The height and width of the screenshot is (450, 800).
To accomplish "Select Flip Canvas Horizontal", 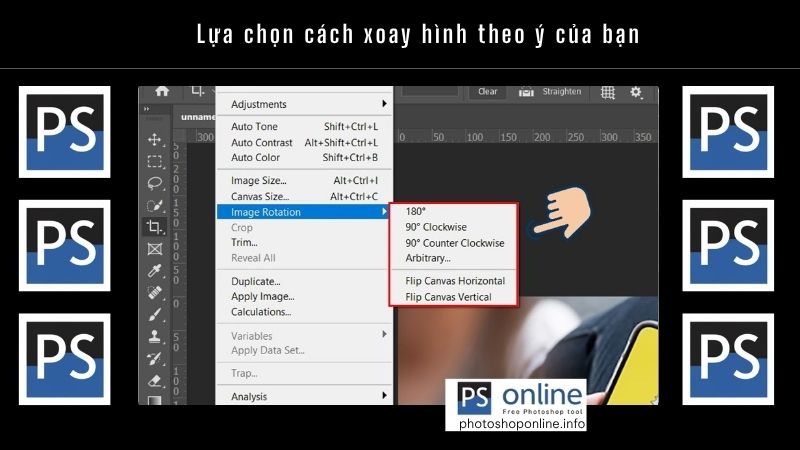I will click(x=454, y=281).
